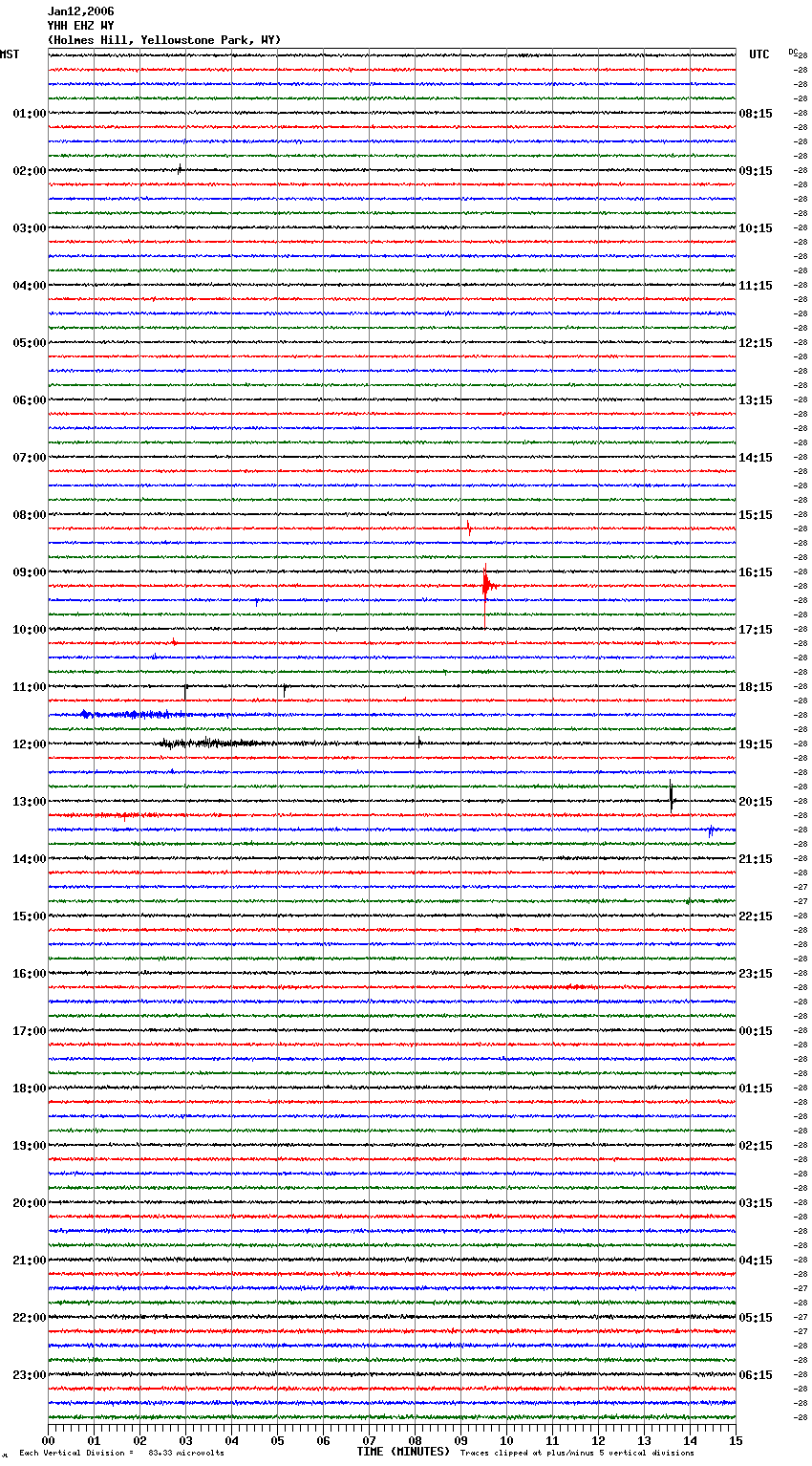
Task: Select the 01:00 MST time label
Action: pyautogui.click(x=29, y=114)
